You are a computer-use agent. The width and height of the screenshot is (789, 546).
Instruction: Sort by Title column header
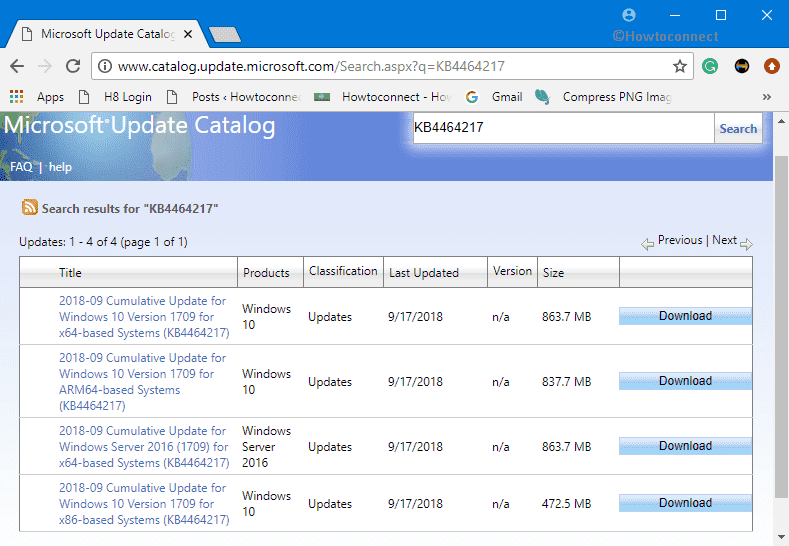[70, 273]
